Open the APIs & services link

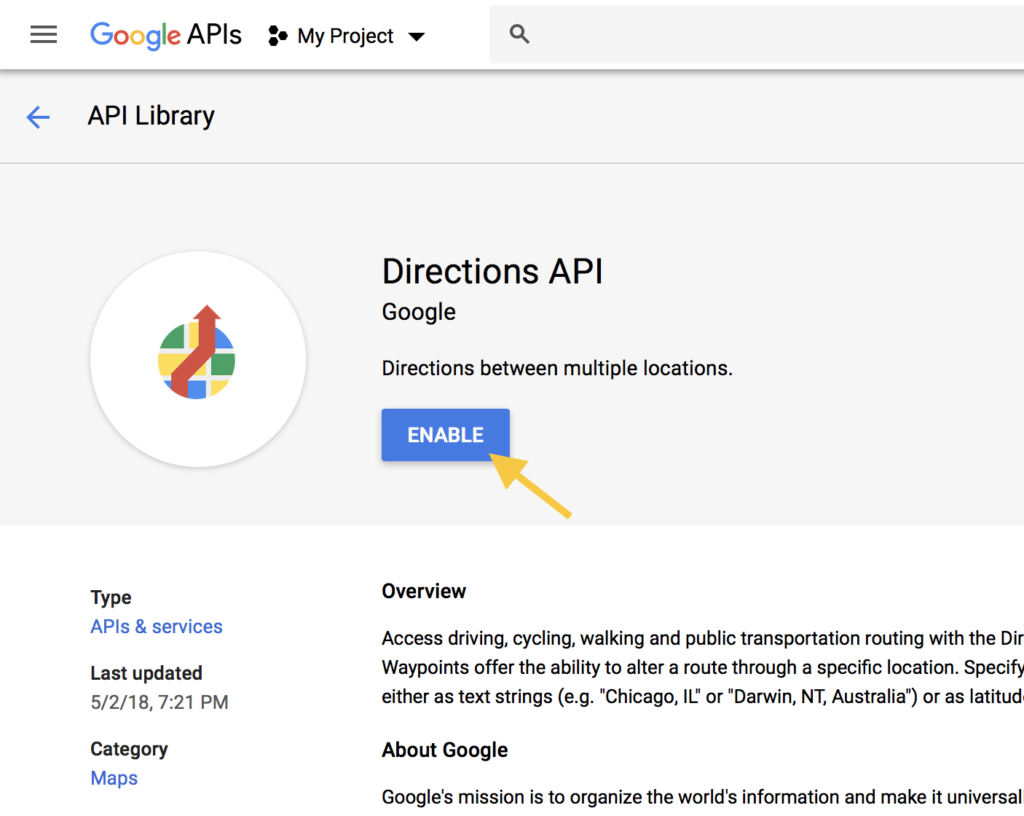(x=156, y=626)
